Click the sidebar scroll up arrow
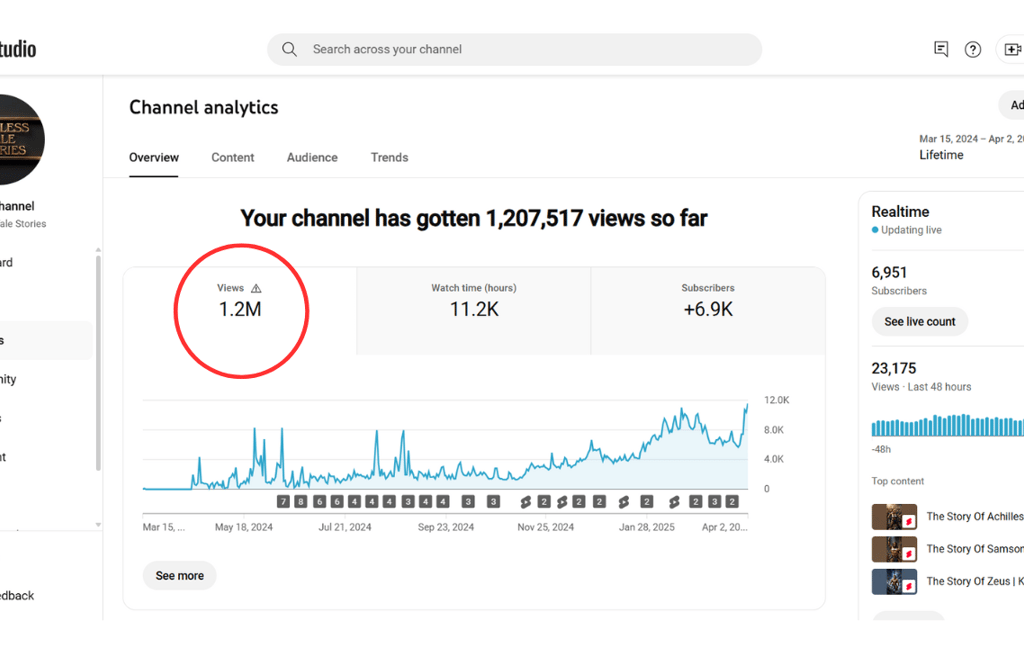Screen dimensions: 1024x648 (x=99, y=250)
